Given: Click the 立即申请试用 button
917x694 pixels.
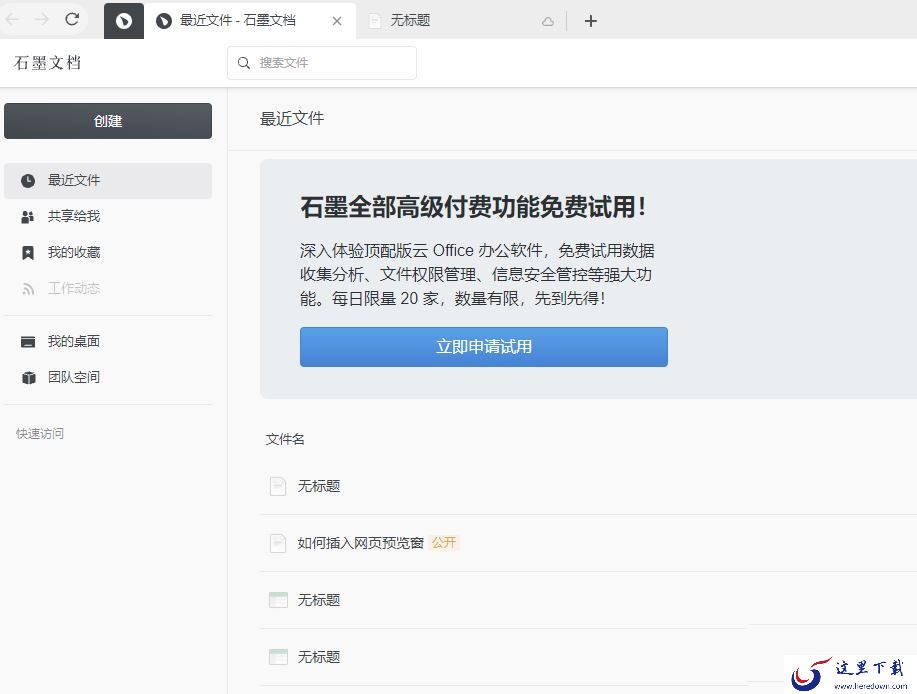Looking at the screenshot, I should (x=484, y=347).
